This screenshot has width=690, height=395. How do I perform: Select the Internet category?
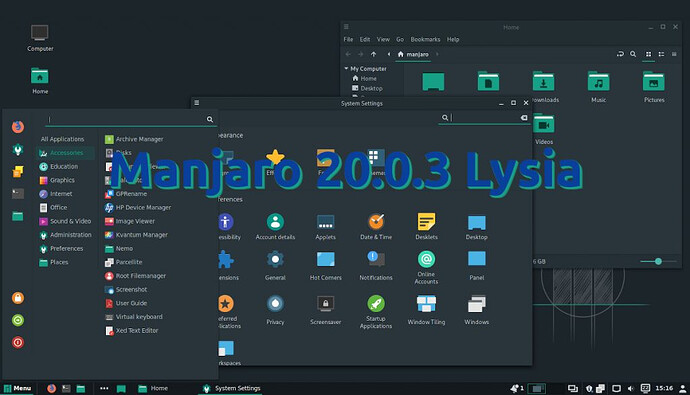click(x=56, y=194)
